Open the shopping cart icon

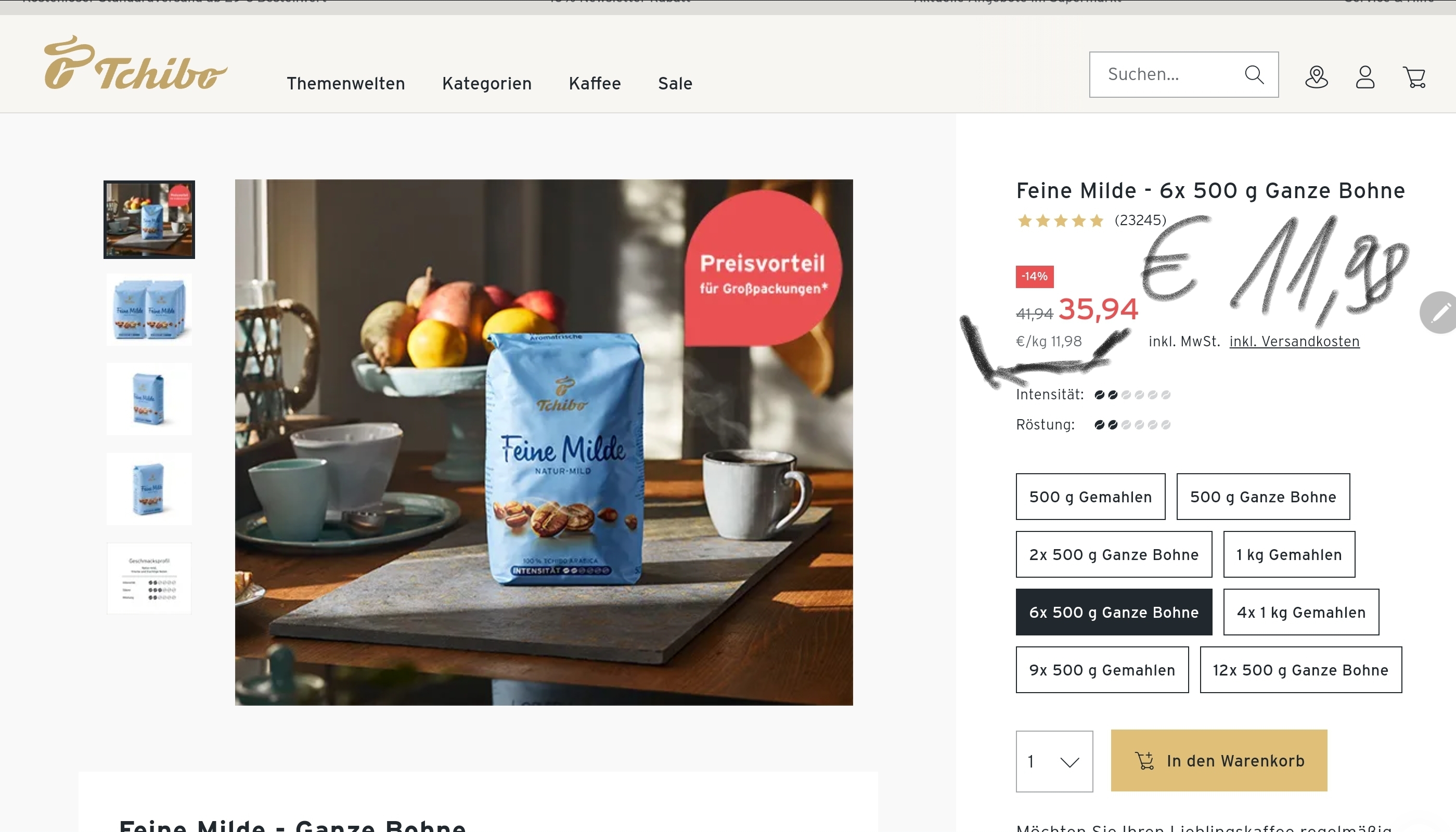coord(1414,77)
